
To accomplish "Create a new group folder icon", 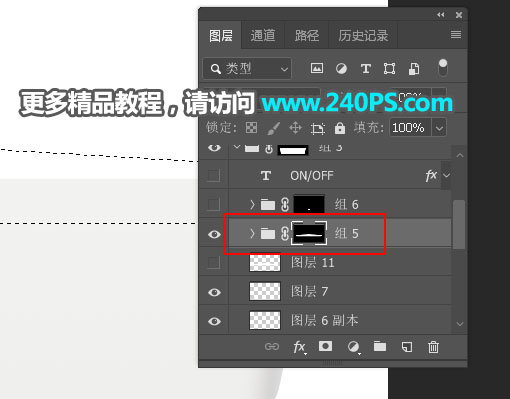I will [380, 346].
